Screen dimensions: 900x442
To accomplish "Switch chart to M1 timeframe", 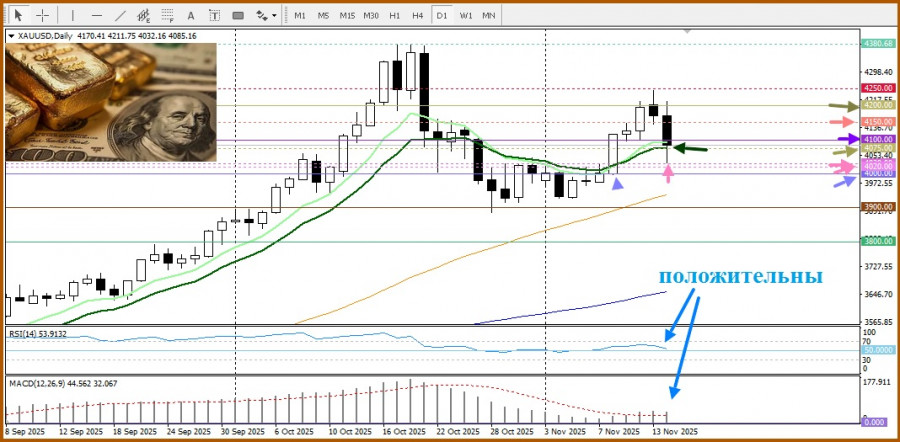I will tap(300, 15).
